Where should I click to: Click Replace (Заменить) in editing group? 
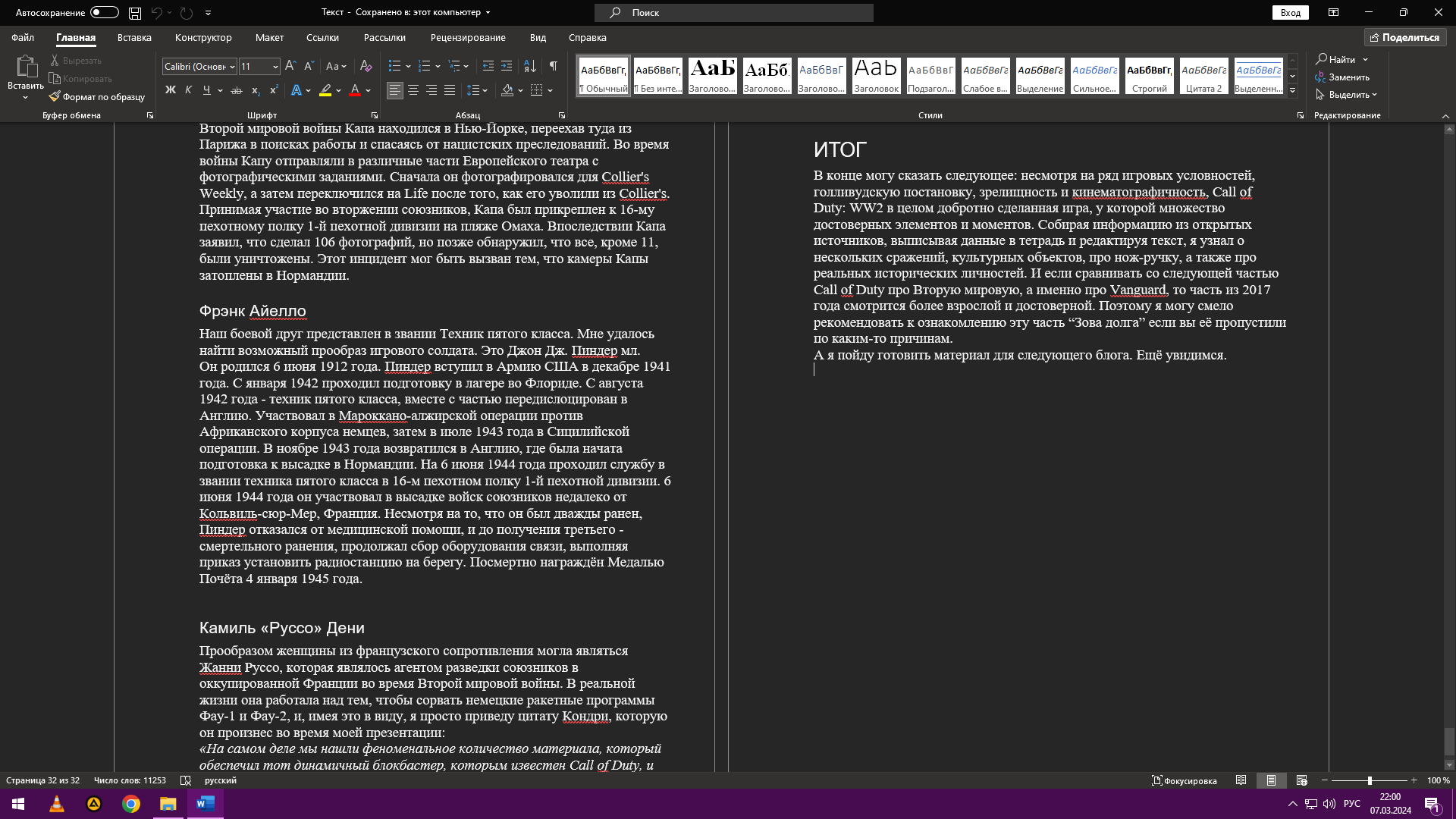1342,77
